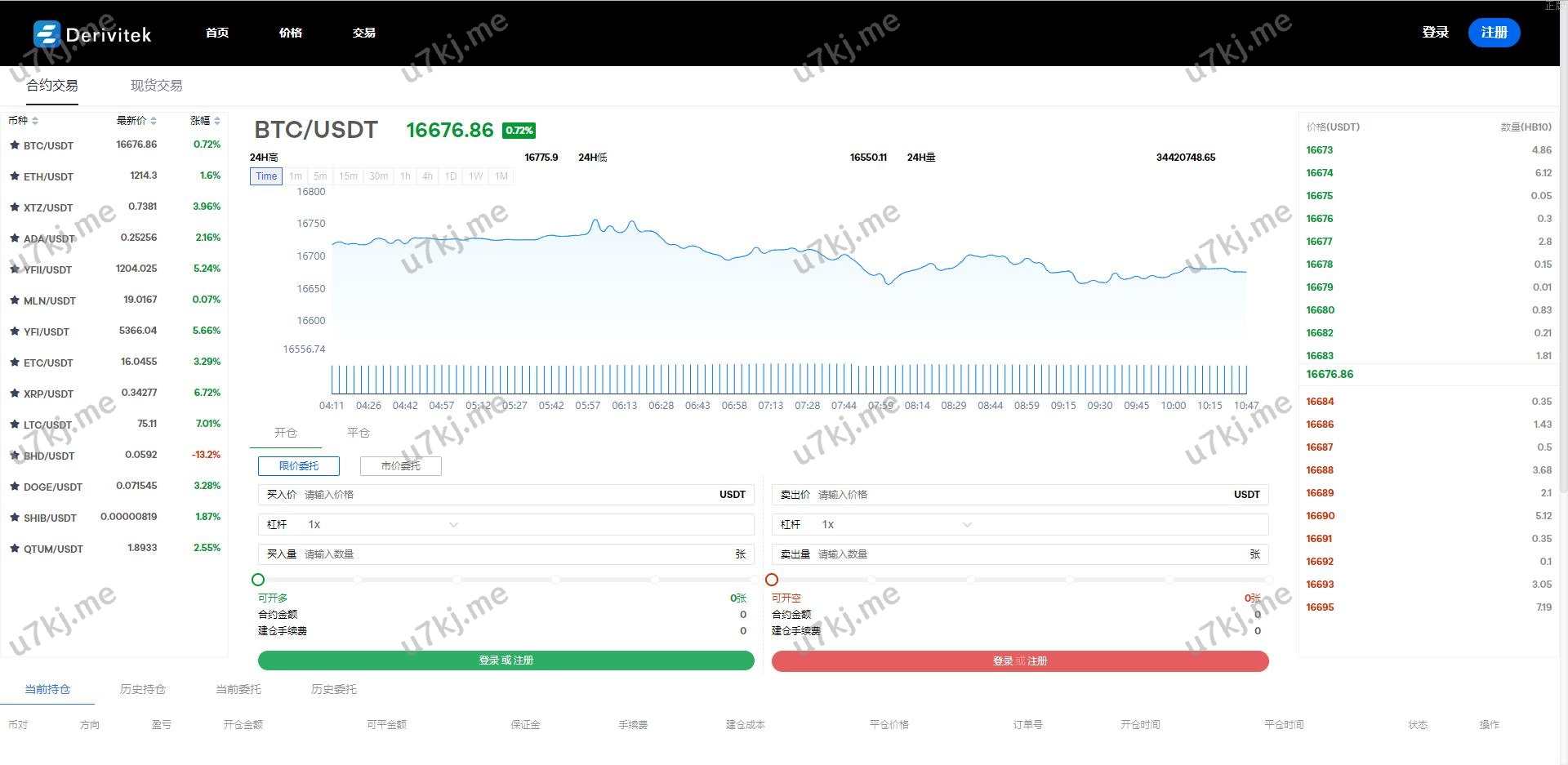Screen dimensions: 1568x765
Task: Star the DOGE/USDT pair
Action: [x=14, y=487]
